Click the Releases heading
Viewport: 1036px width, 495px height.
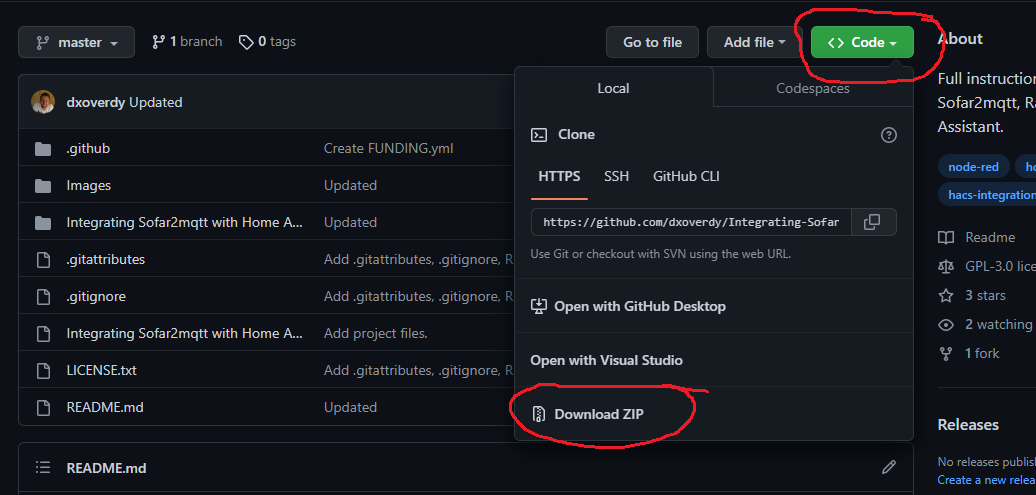[968, 424]
